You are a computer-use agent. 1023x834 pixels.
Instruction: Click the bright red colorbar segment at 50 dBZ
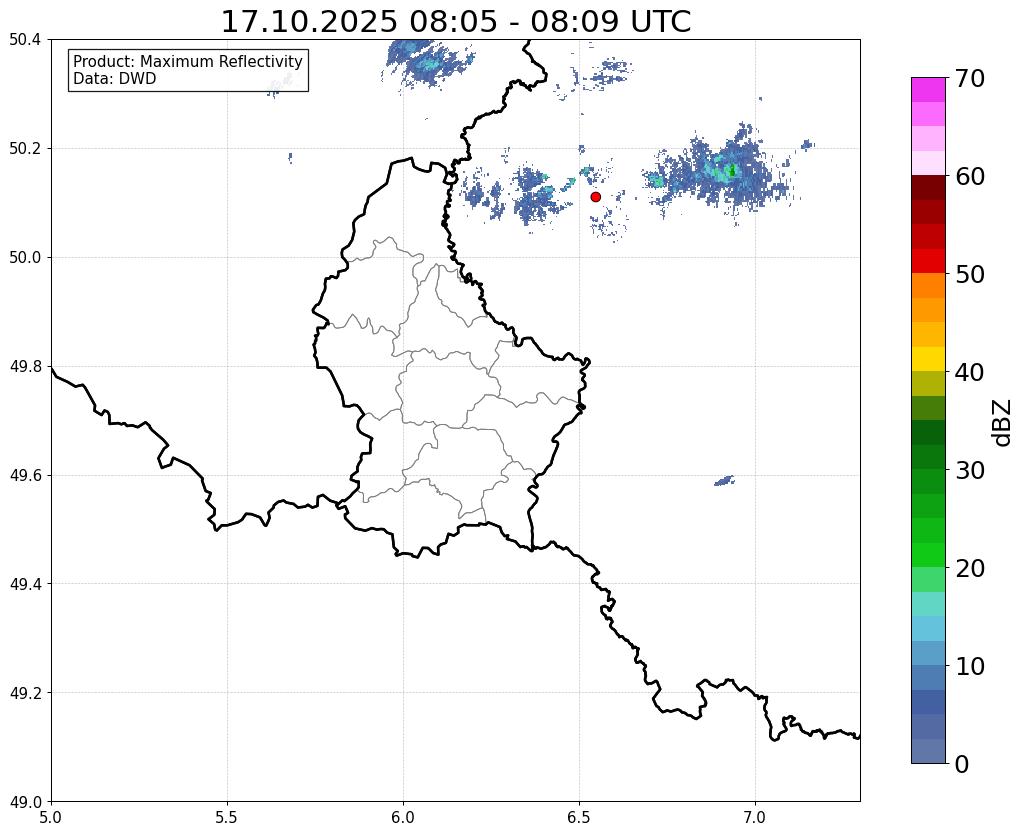(928, 261)
